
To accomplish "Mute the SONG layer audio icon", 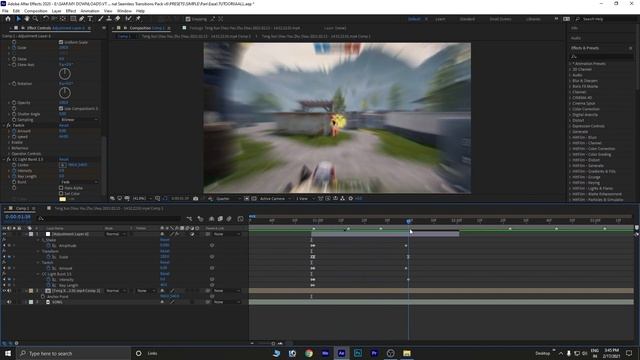I will 9,302.
